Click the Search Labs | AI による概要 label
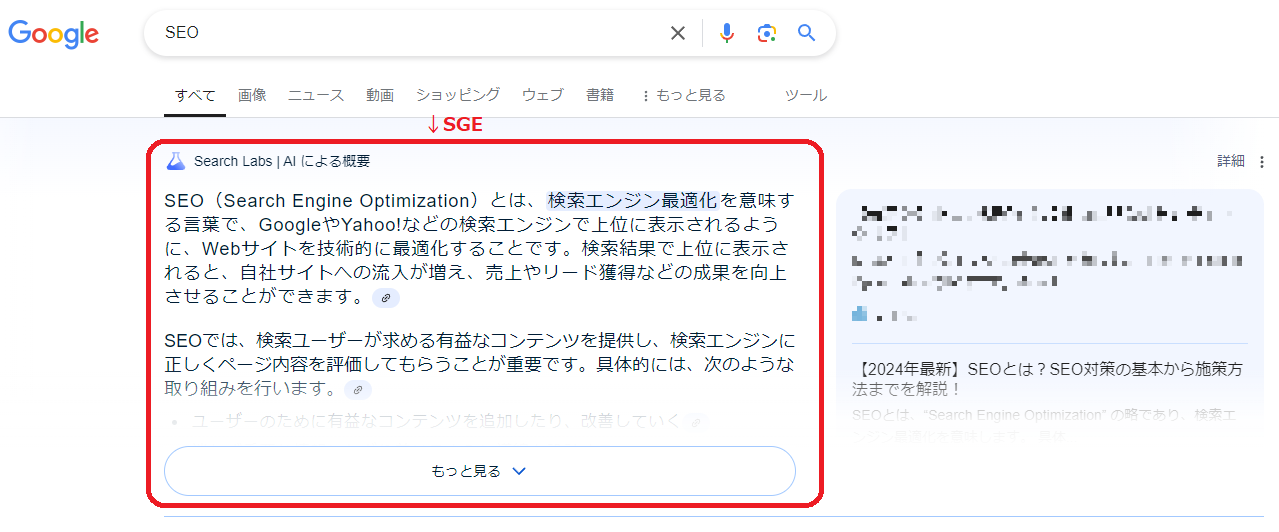 [282, 161]
